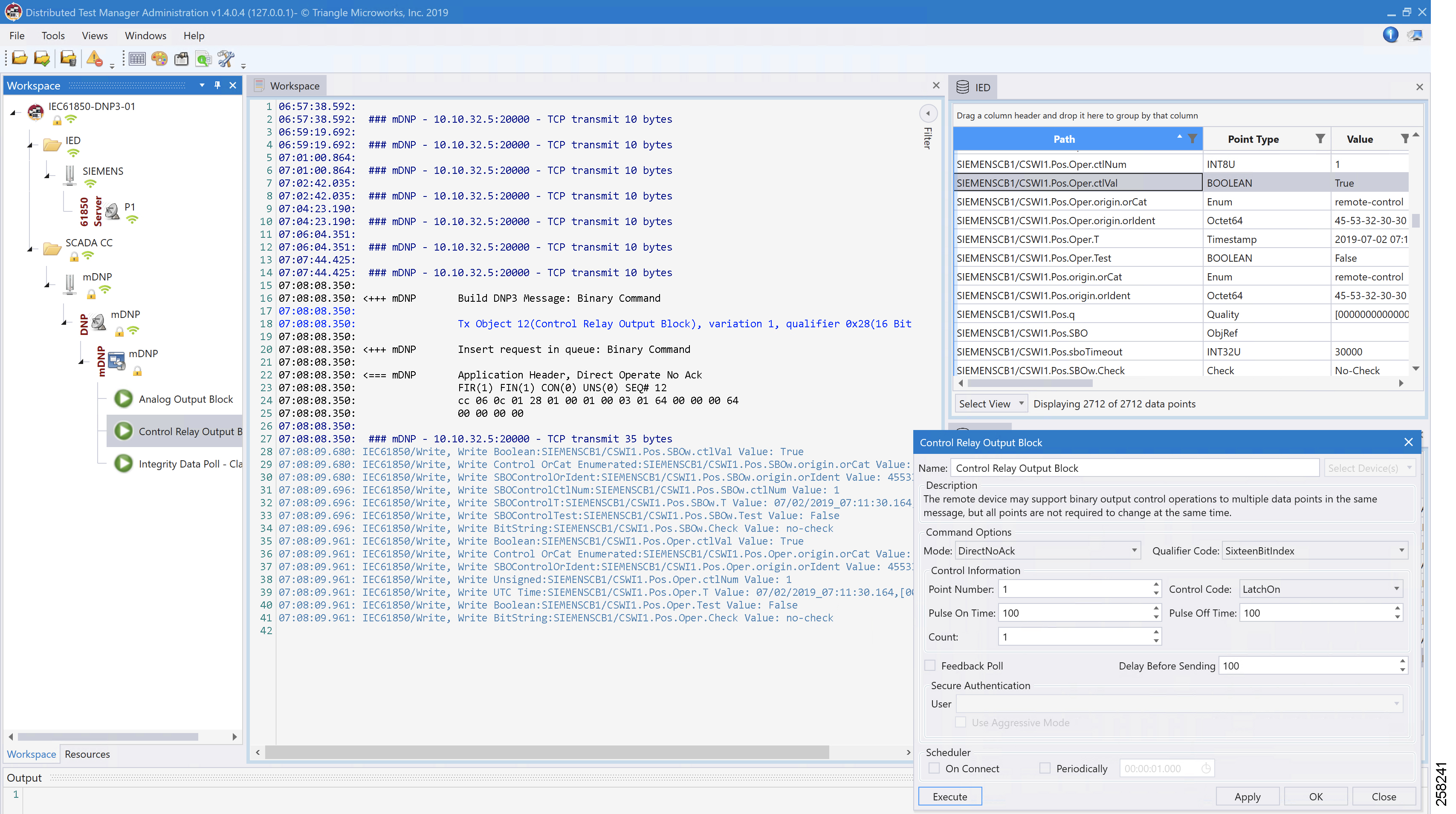1456x814 pixels.
Task: Click the Name input field
Action: coord(1135,468)
